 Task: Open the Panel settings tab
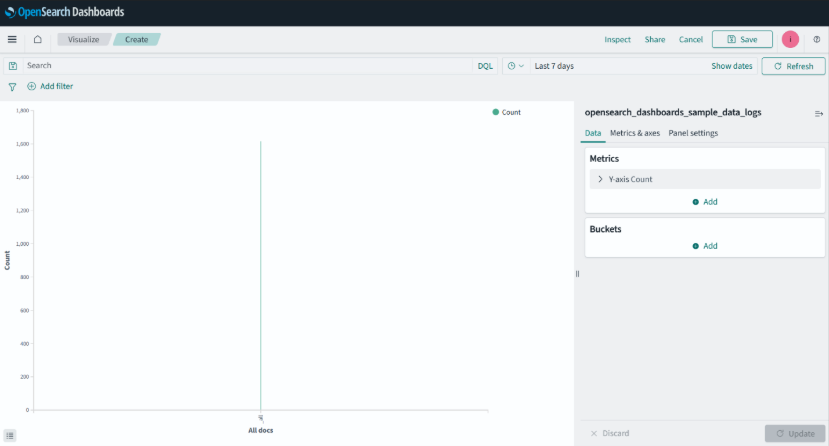tap(693, 133)
